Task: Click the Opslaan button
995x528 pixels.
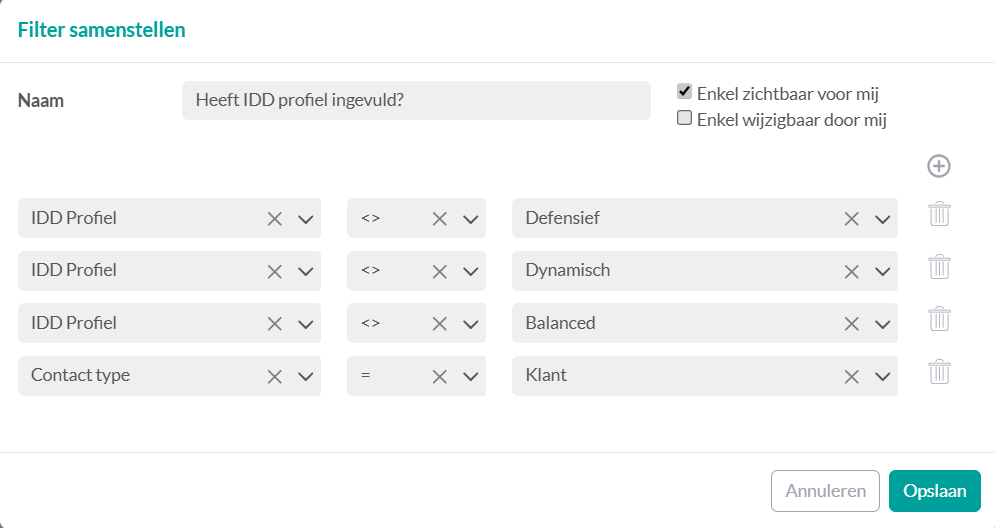Action: tap(934, 491)
